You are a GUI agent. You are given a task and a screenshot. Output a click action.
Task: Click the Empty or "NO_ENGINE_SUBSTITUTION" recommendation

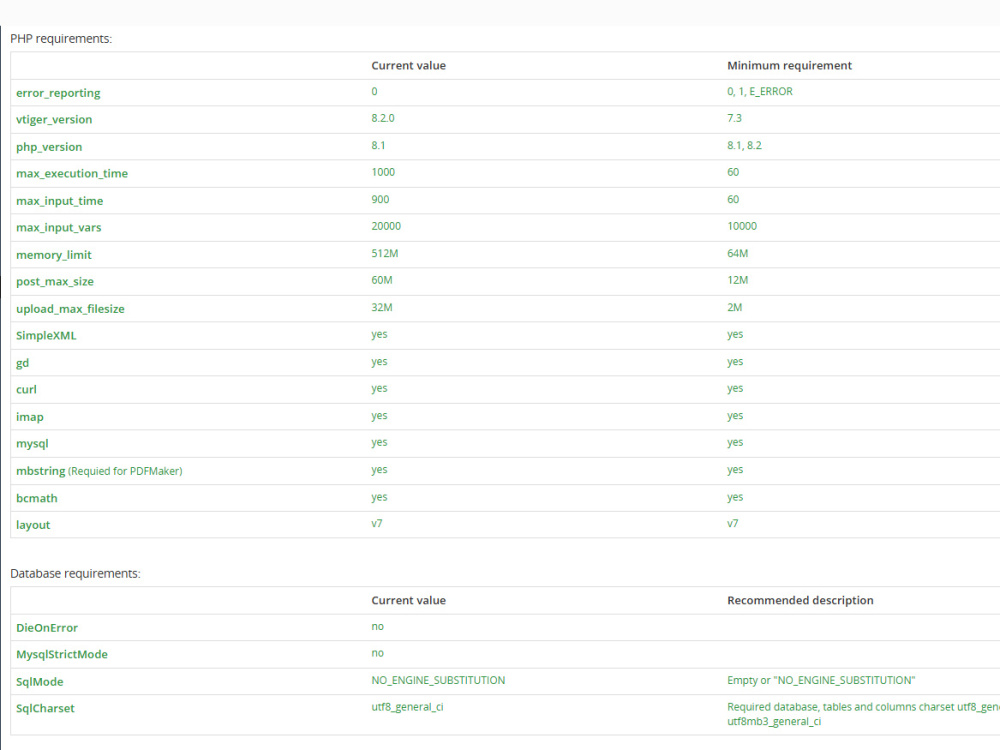[821, 681]
